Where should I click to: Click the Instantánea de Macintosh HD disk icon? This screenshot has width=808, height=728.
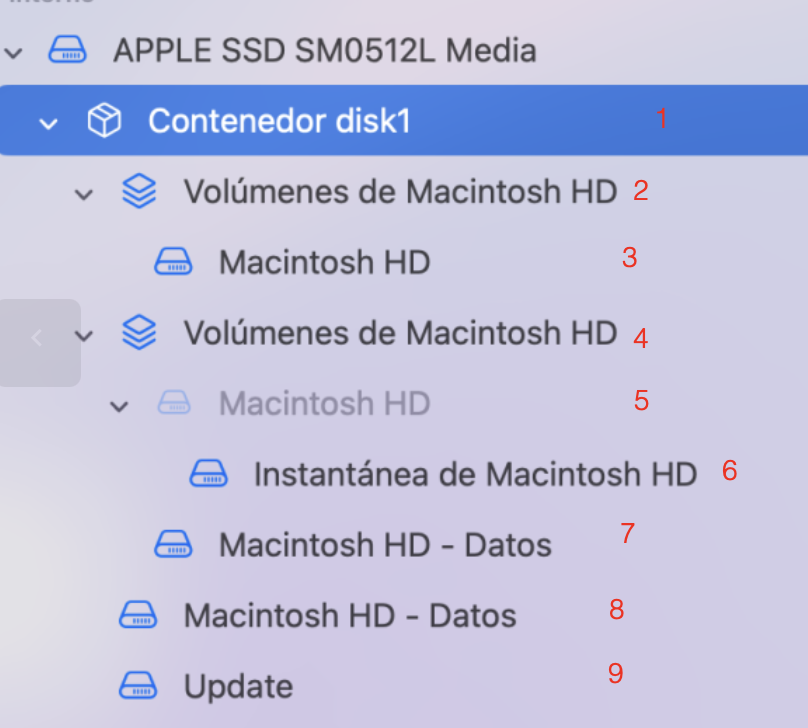tap(209, 474)
